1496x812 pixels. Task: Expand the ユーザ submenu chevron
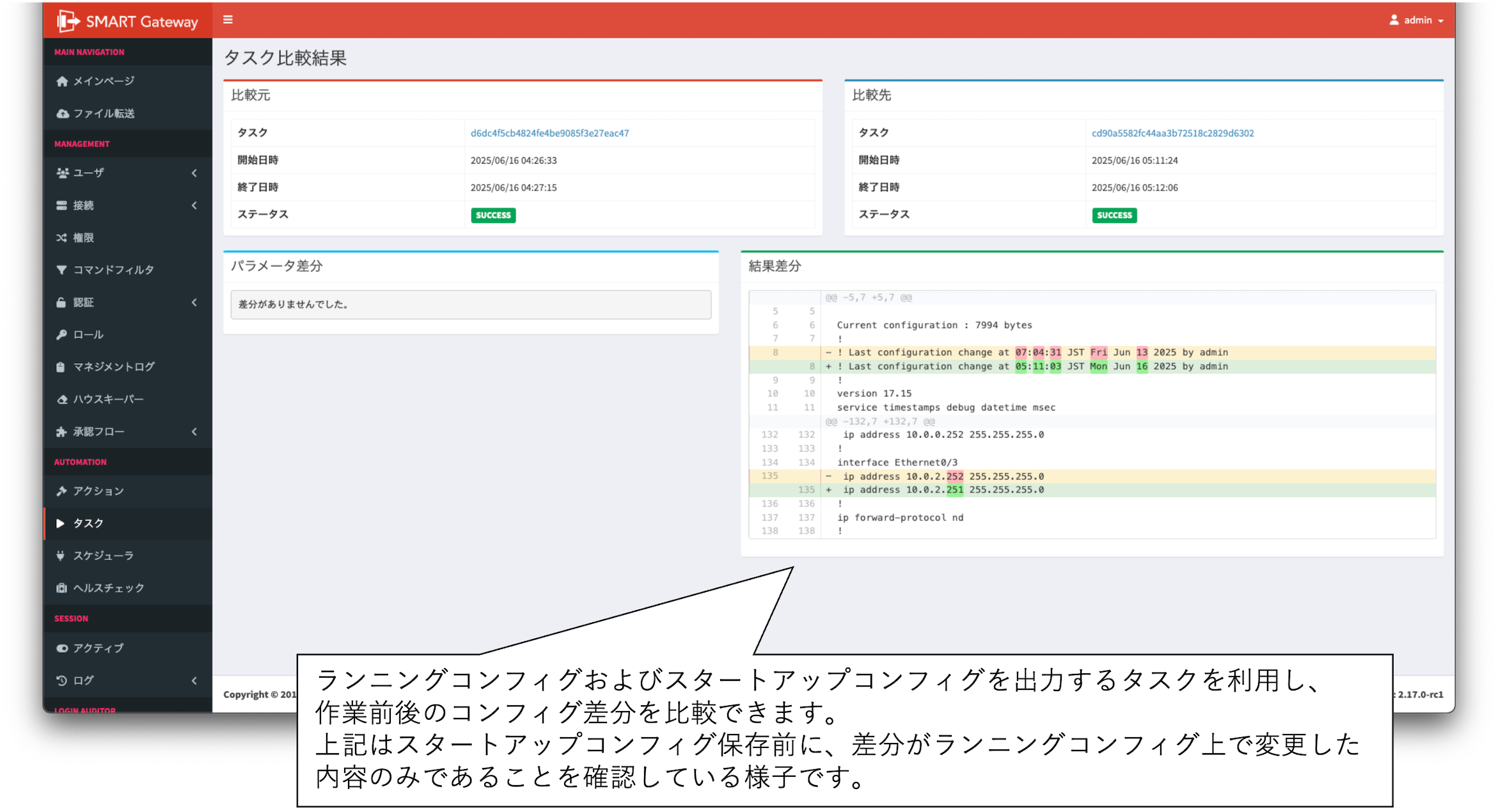(x=194, y=173)
